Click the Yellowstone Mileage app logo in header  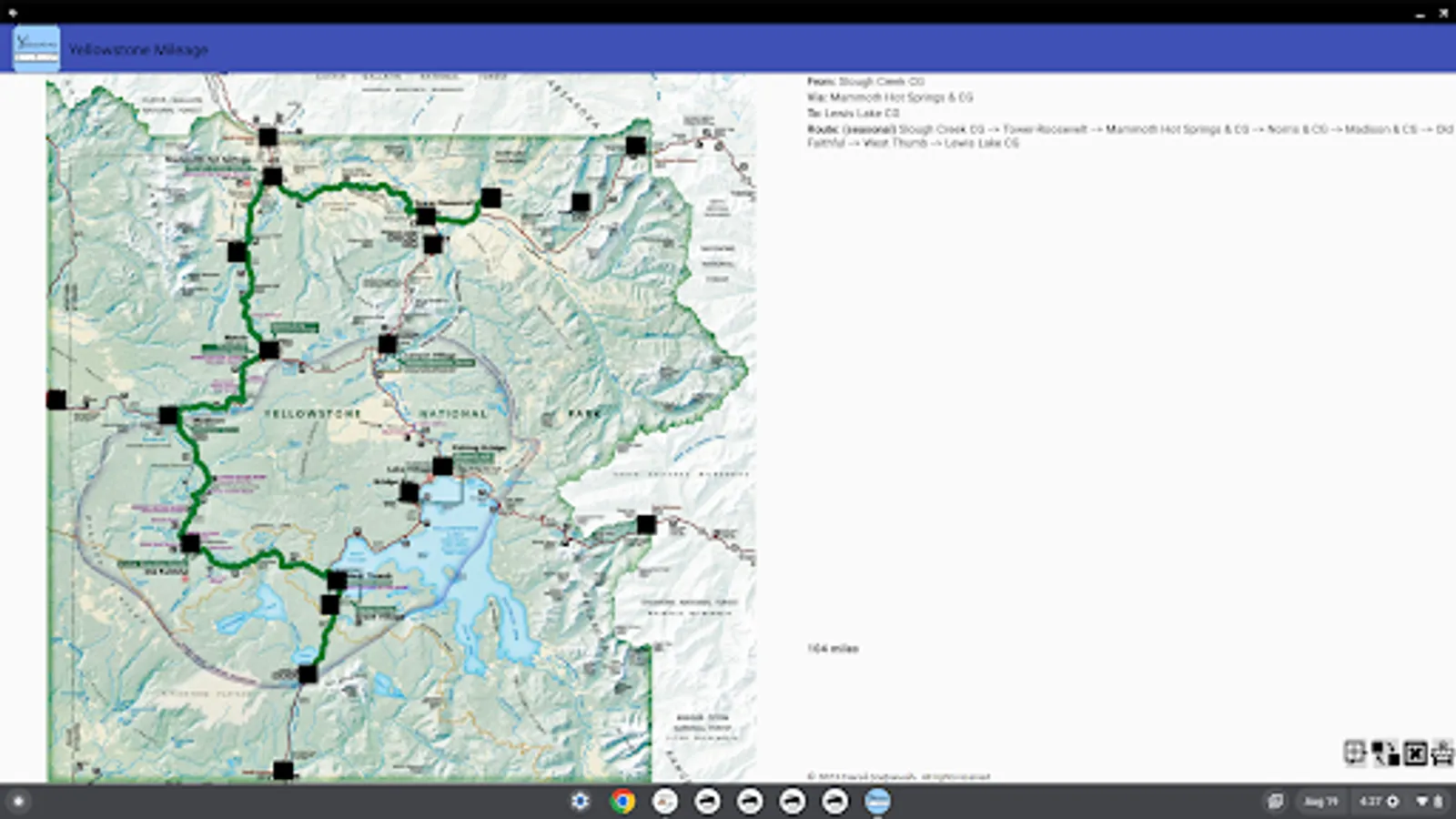pyautogui.click(x=36, y=48)
